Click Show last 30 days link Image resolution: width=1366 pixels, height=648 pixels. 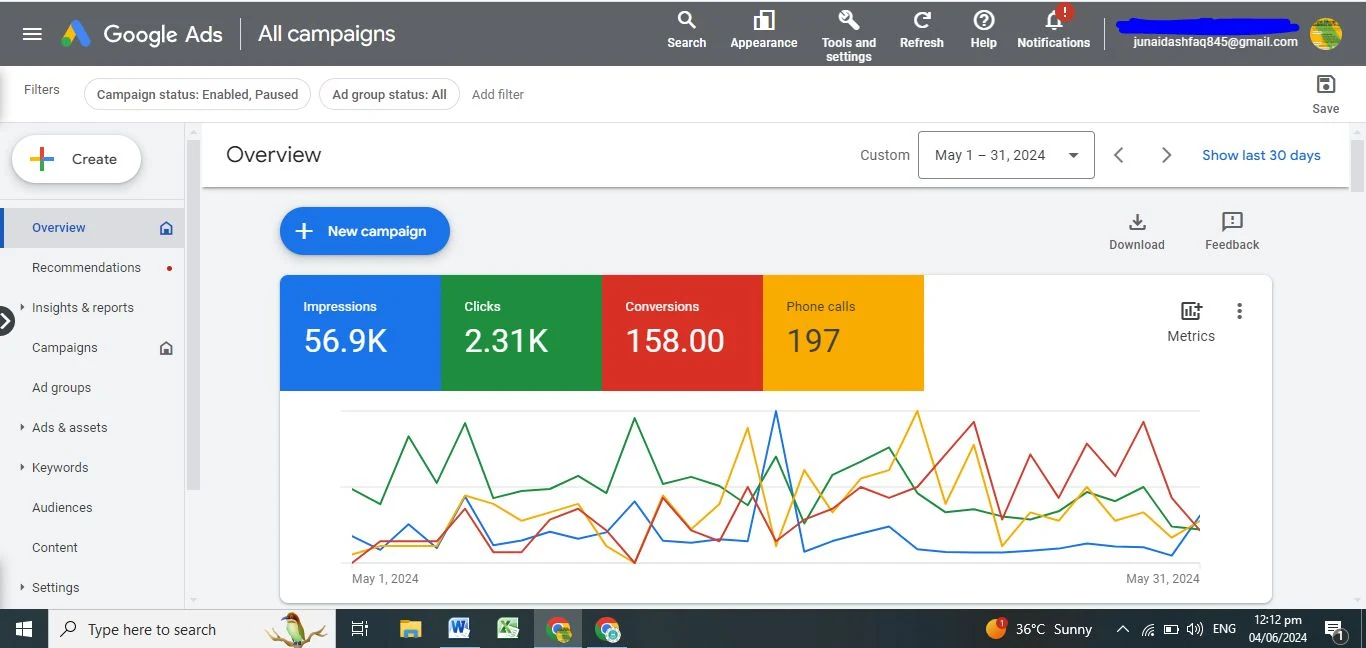coord(1261,155)
